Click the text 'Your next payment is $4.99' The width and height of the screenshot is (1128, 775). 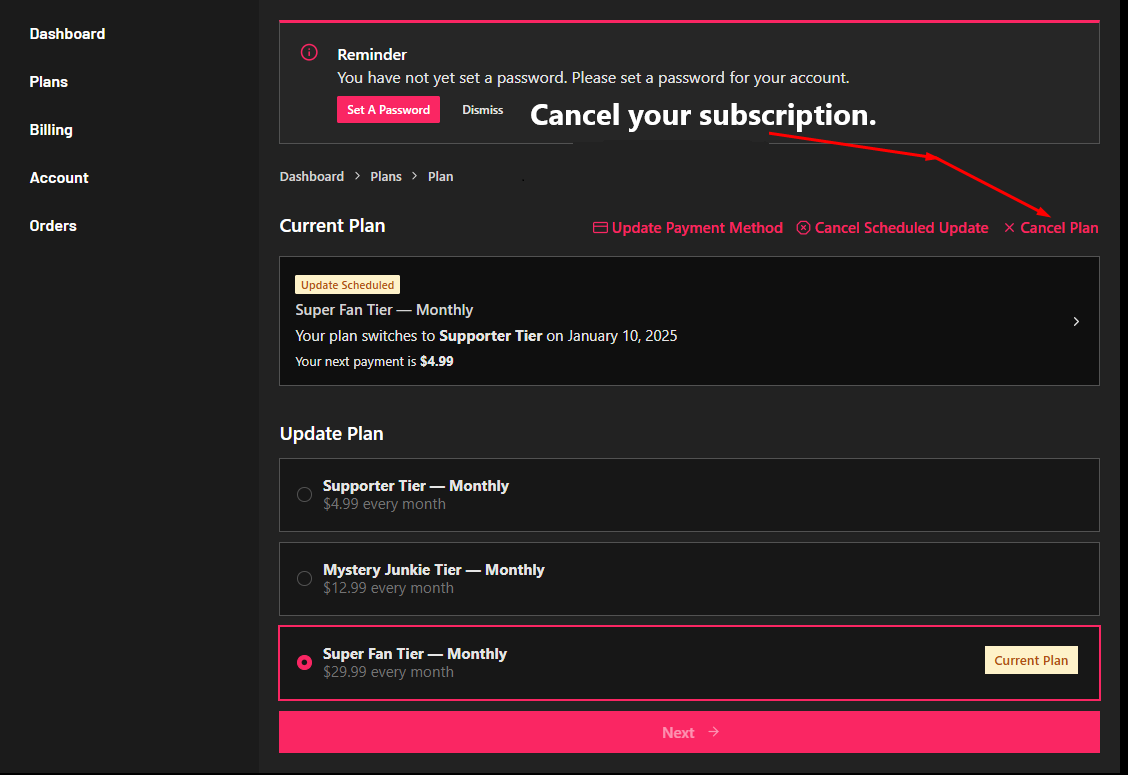(374, 361)
